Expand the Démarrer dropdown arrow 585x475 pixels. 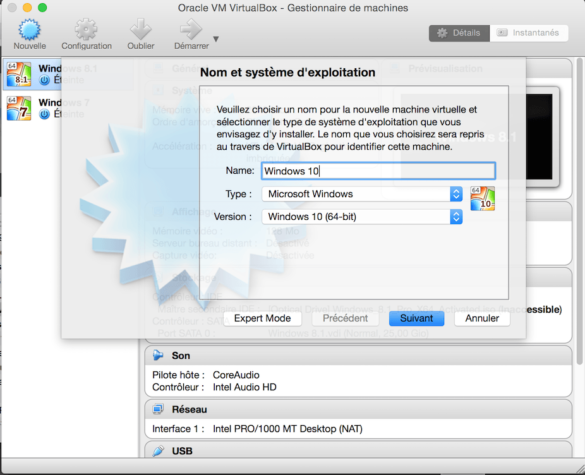coord(216,39)
